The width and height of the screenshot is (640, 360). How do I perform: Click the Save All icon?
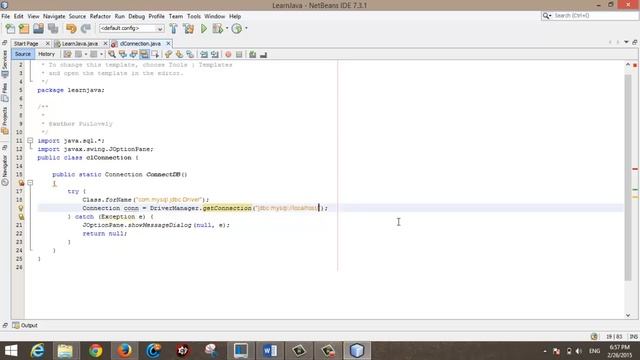pyautogui.click(x=53, y=29)
